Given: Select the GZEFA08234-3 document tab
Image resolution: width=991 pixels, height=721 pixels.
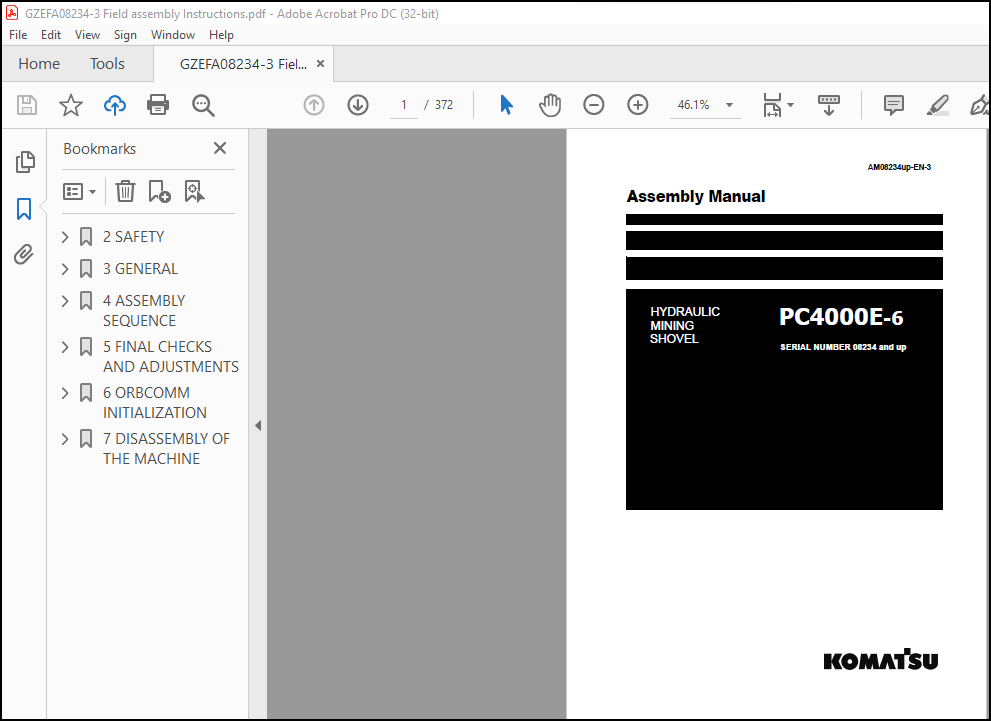Looking at the screenshot, I should [x=243, y=64].
